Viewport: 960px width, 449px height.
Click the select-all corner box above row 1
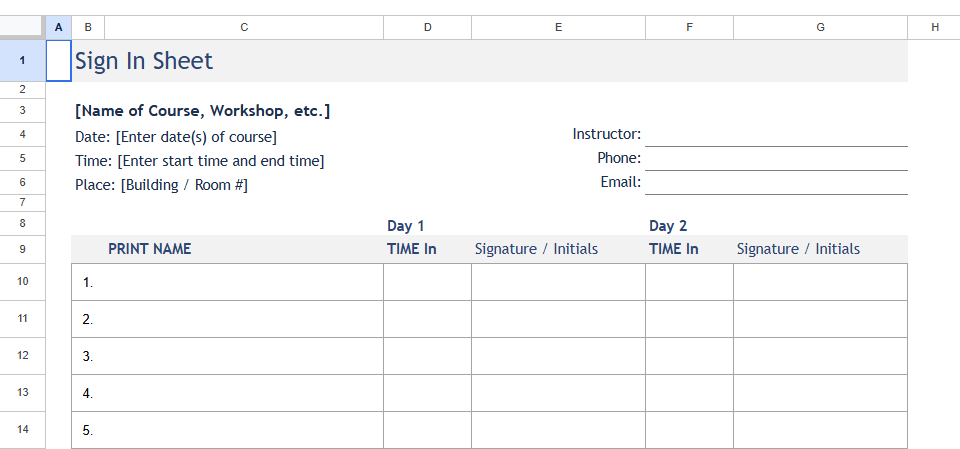(22, 27)
